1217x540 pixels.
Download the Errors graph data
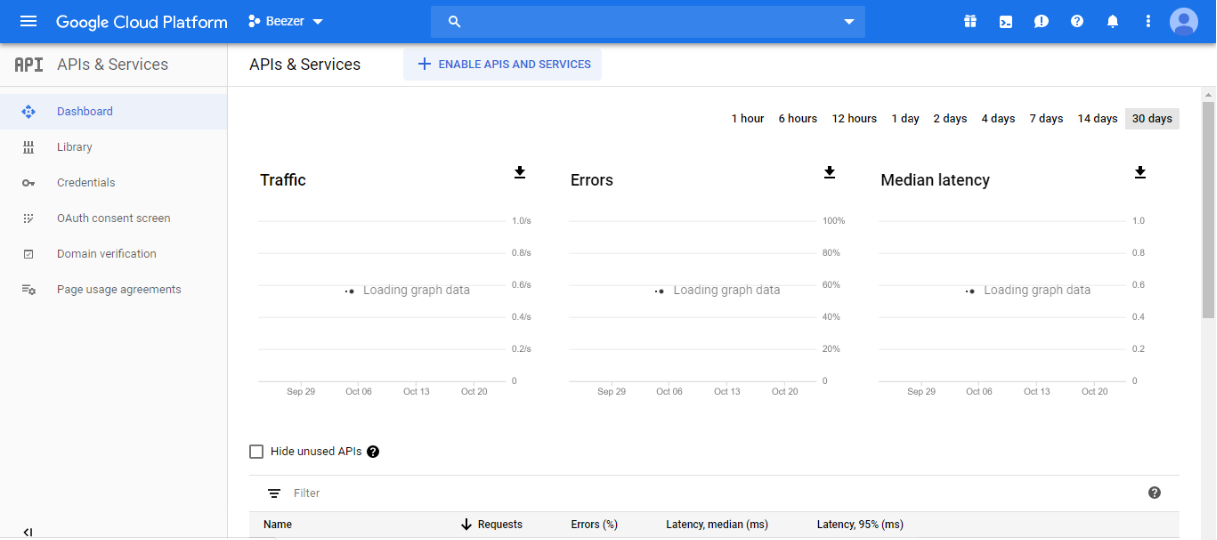point(829,173)
